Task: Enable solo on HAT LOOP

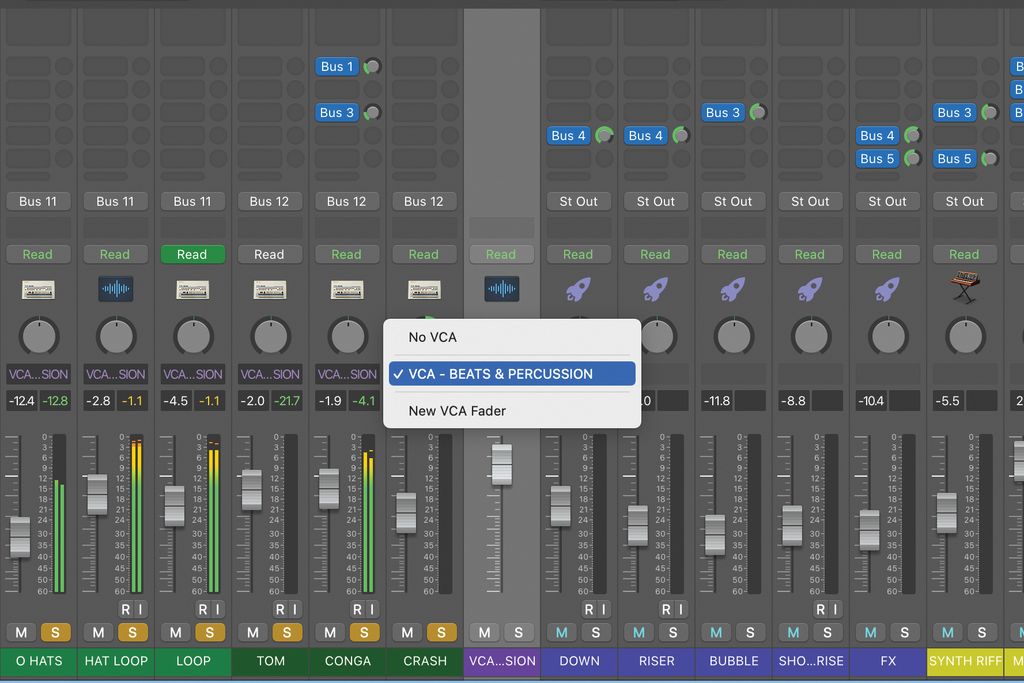Action: [133, 632]
